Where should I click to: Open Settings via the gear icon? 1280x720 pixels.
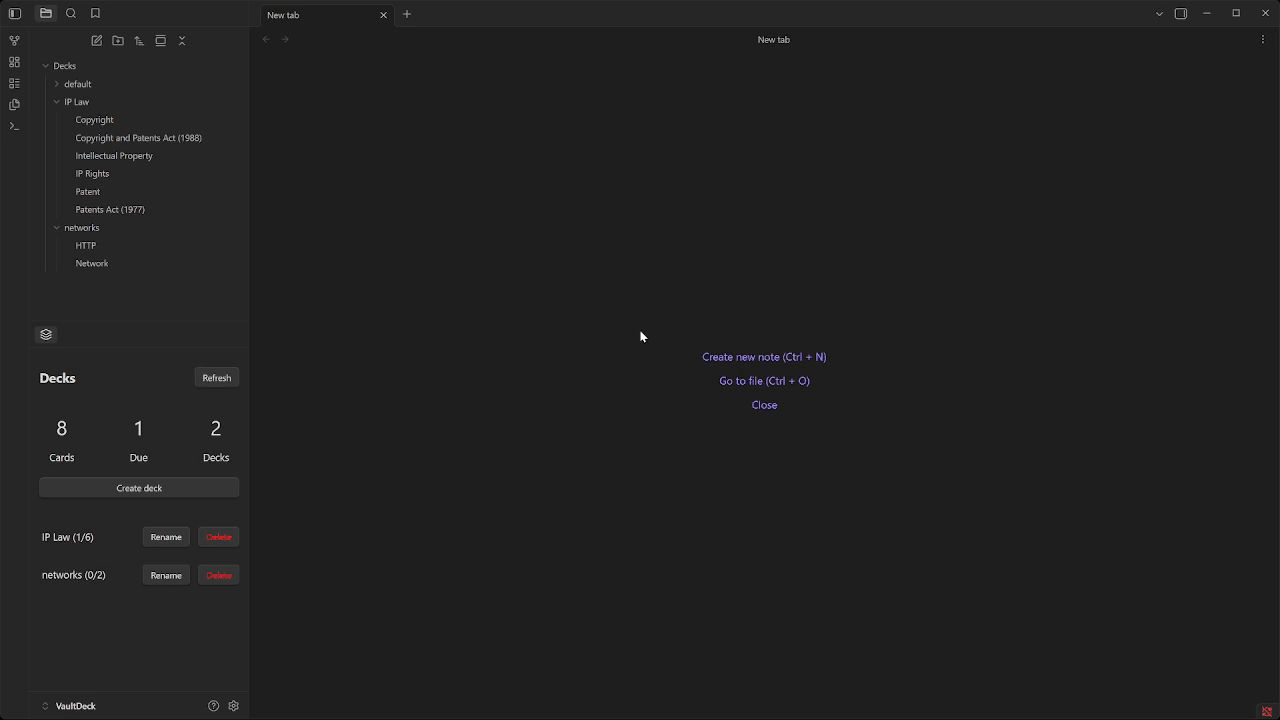(x=233, y=706)
